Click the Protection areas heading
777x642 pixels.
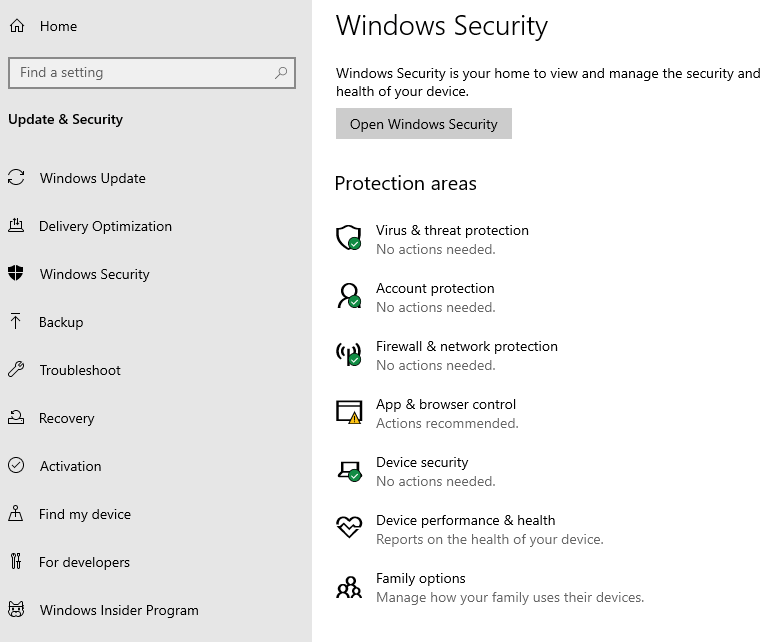click(405, 183)
